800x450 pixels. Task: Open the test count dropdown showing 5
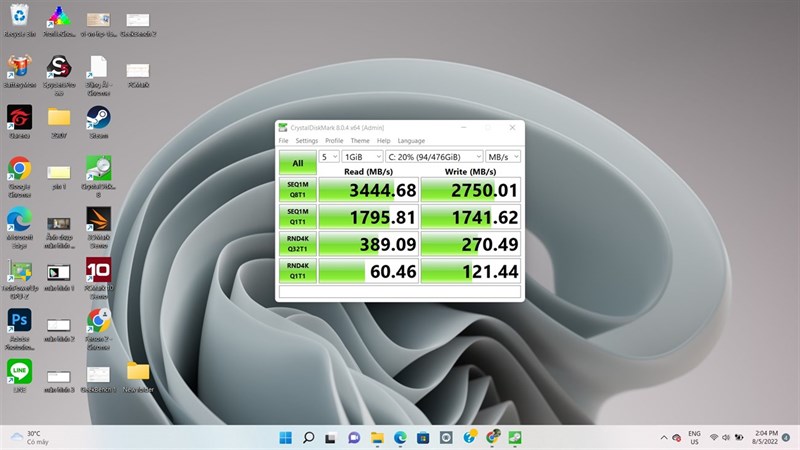[329, 157]
